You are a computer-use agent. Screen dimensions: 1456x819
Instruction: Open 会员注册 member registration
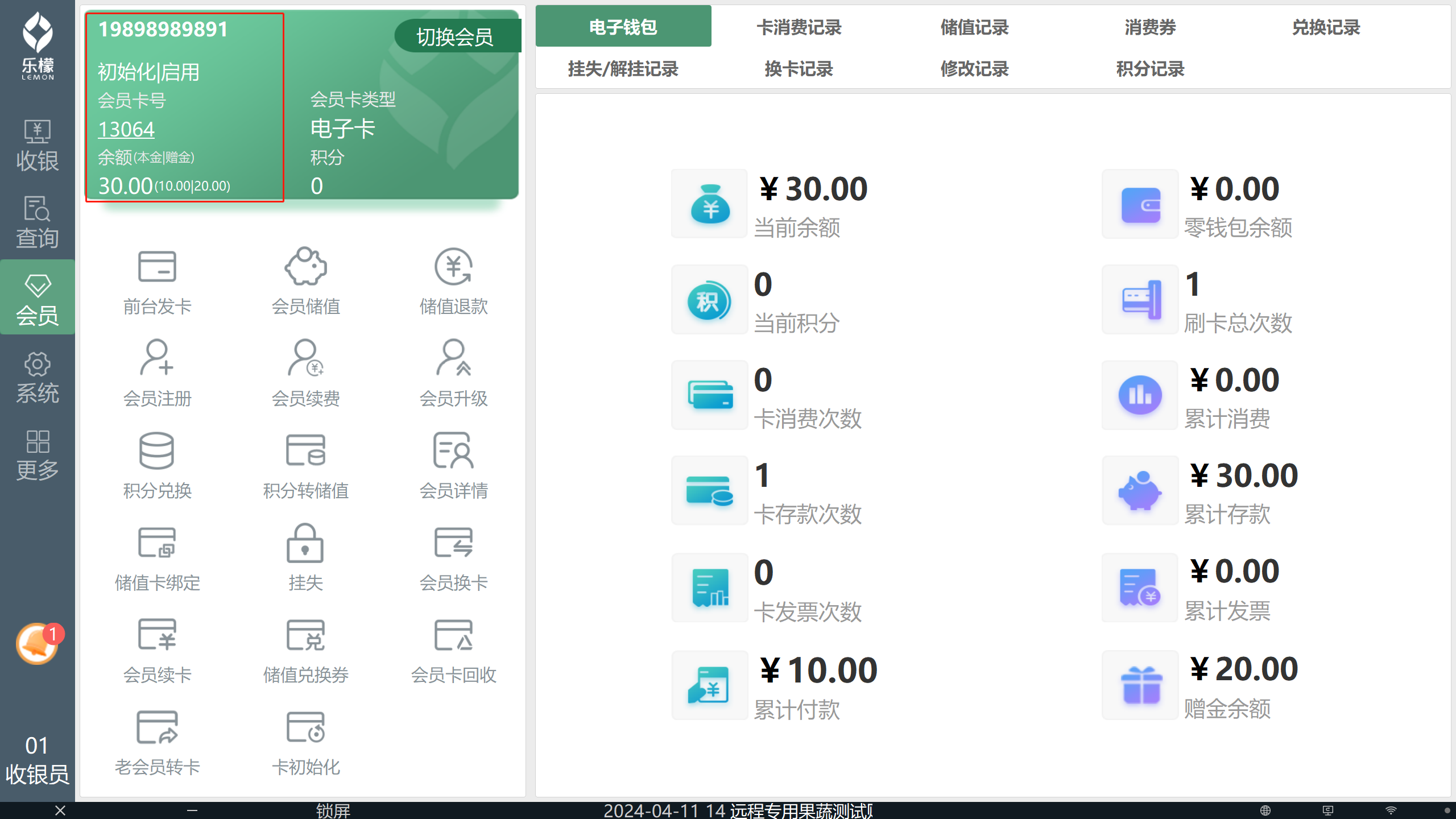point(157,374)
